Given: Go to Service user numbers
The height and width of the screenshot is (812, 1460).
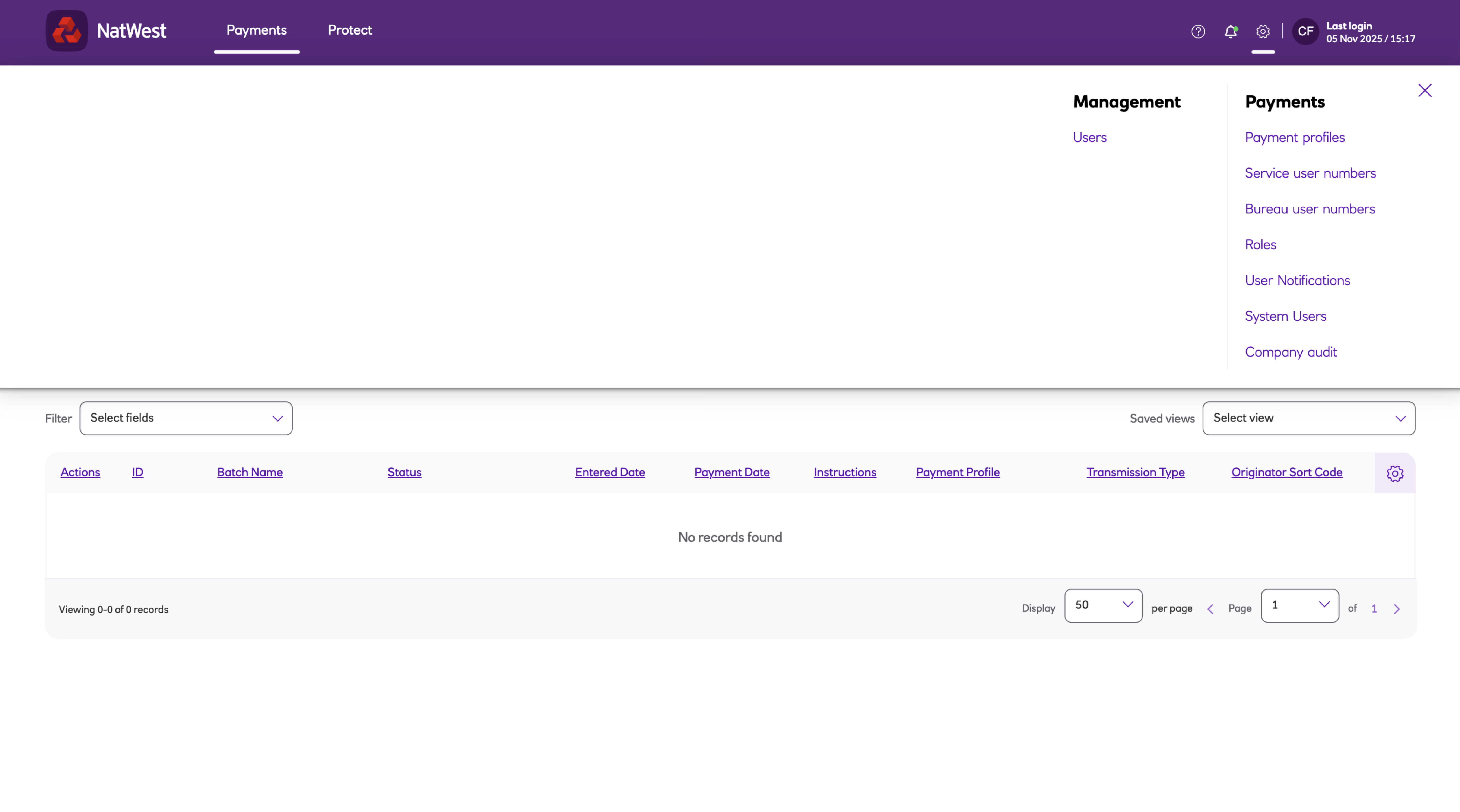Looking at the screenshot, I should coord(1310,173).
